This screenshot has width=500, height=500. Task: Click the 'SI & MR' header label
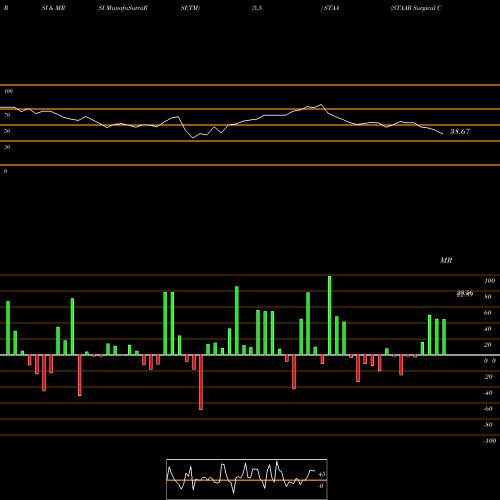(53, 8)
